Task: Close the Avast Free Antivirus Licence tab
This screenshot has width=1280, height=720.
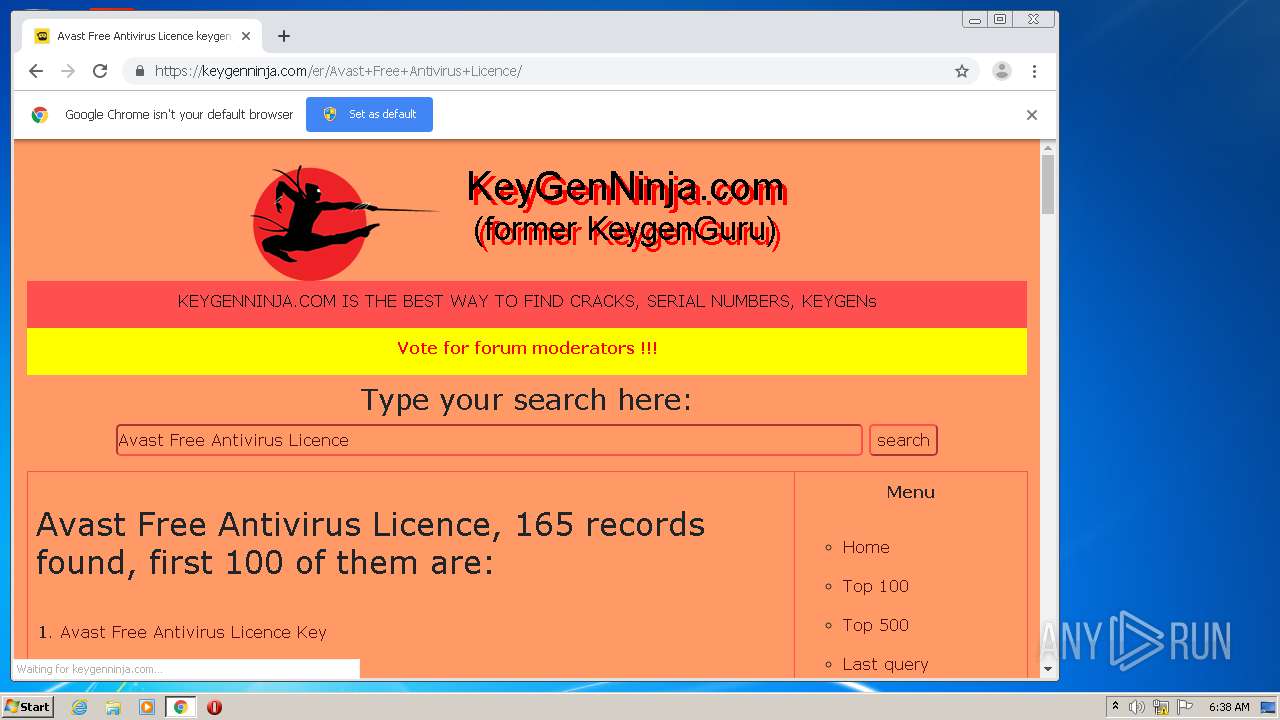Action: tap(246, 36)
